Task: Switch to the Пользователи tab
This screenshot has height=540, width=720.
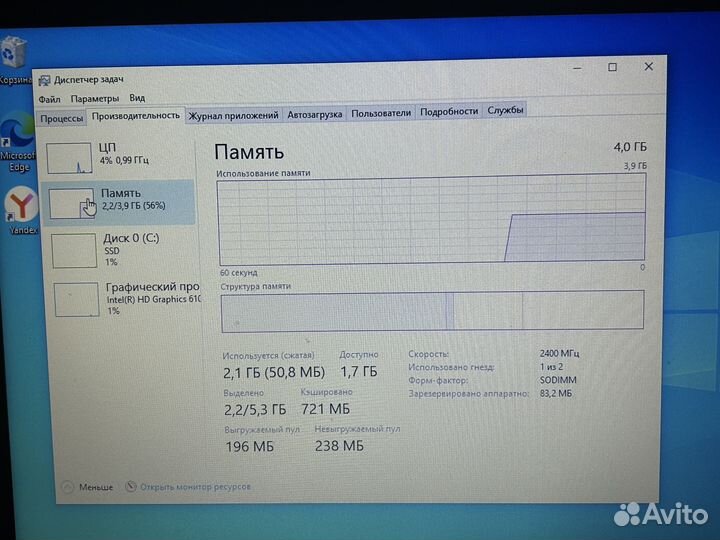Action: [x=381, y=113]
